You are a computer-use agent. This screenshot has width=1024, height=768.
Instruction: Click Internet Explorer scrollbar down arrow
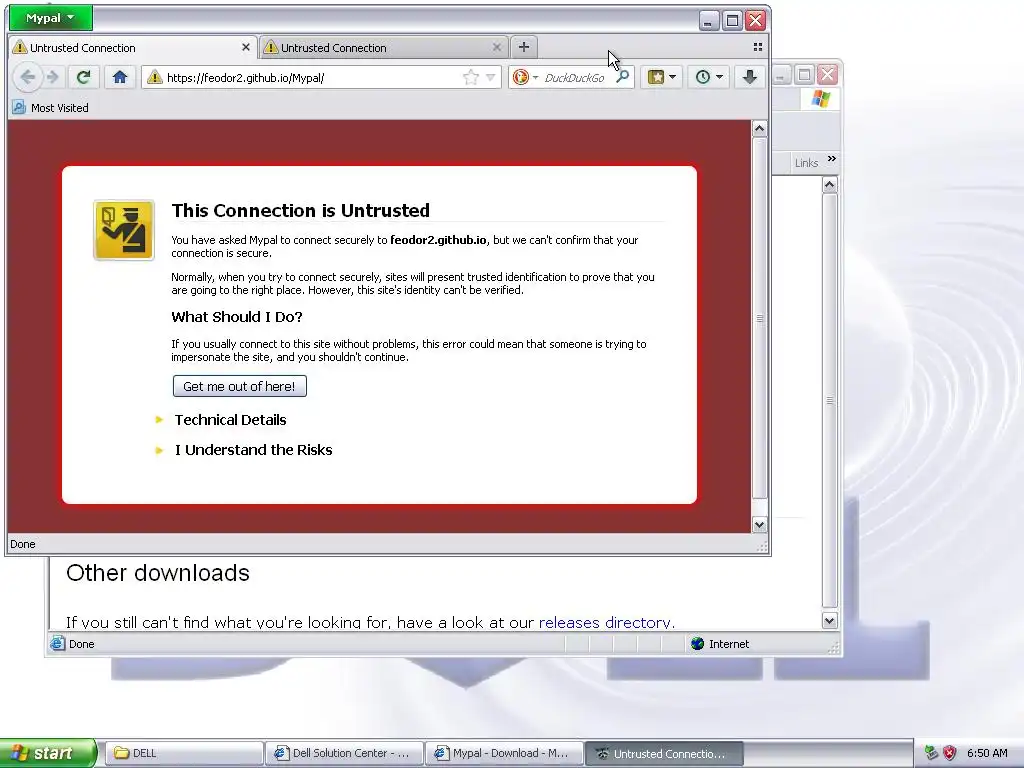coord(829,620)
